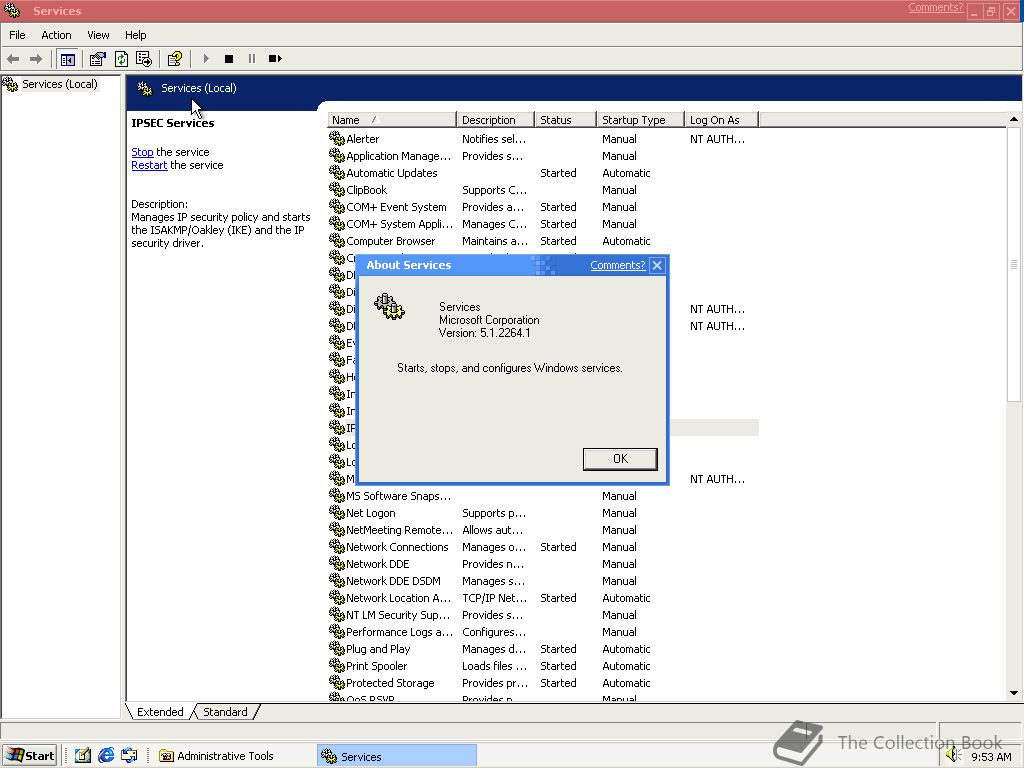The image size is (1024, 768).
Task: Click Comments? link in main title bar
Action: coord(935,8)
